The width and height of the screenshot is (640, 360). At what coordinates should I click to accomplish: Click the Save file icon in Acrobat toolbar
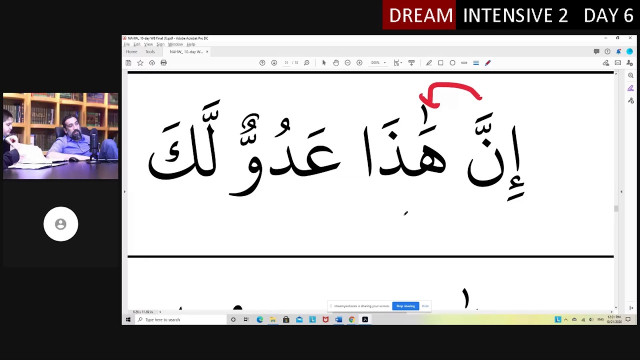[x=129, y=63]
